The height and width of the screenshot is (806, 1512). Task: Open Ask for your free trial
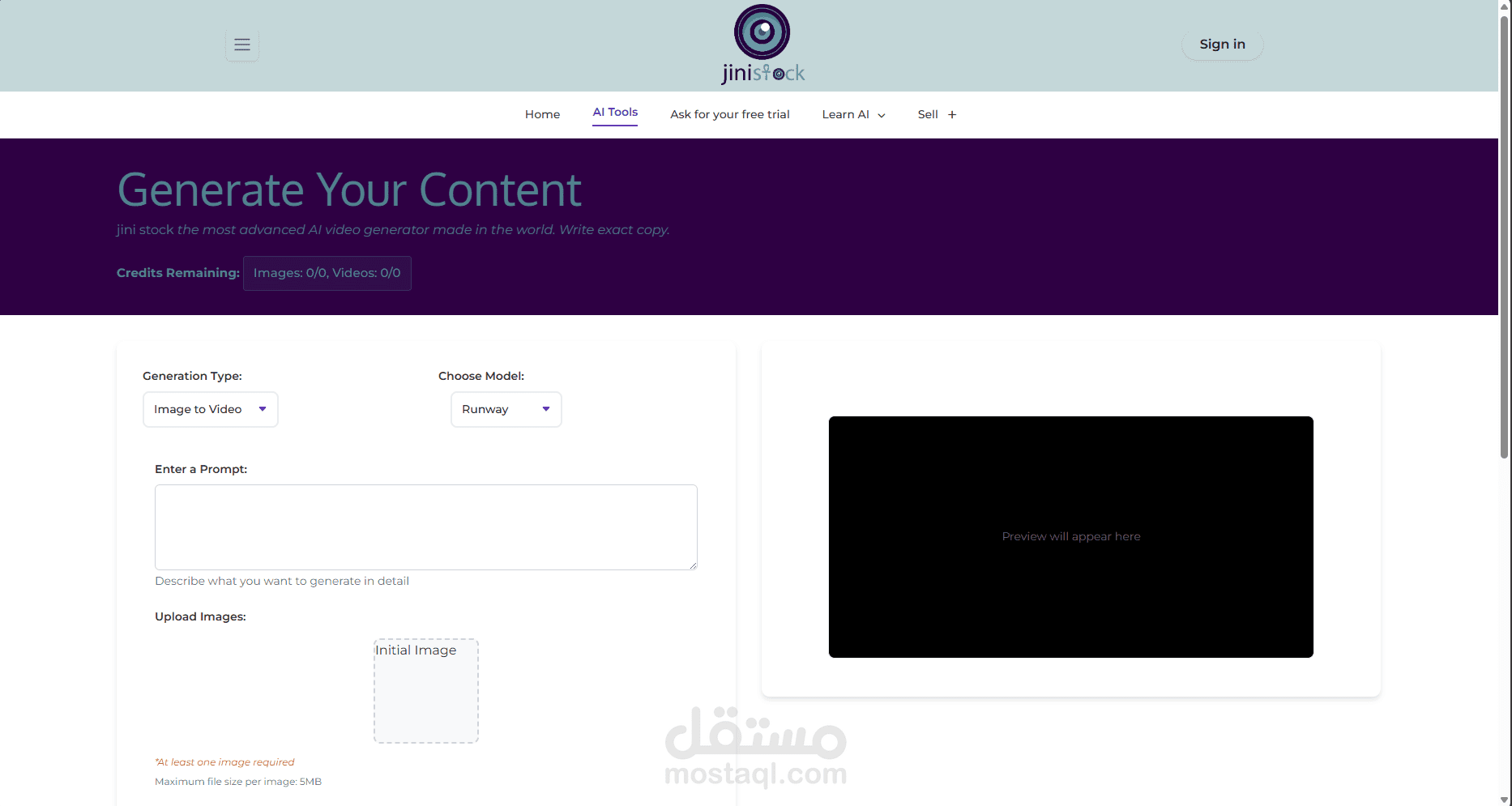(x=730, y=114)
